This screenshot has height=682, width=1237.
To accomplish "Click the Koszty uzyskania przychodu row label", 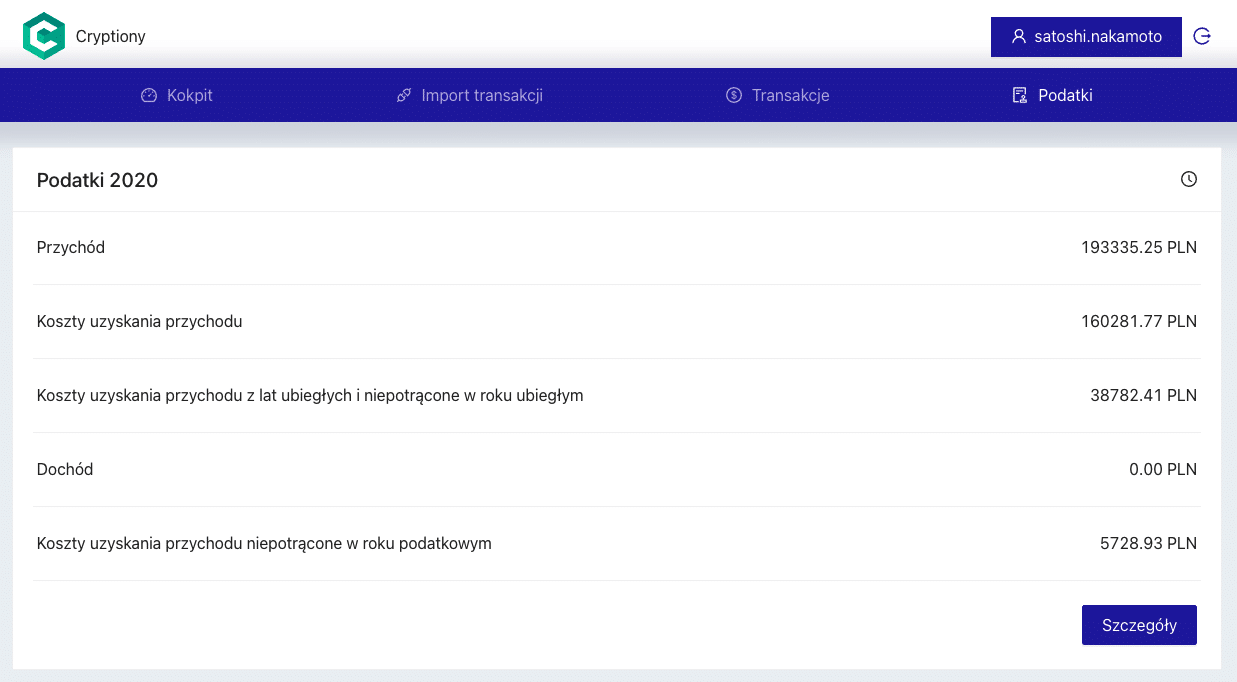I will 140,322.
